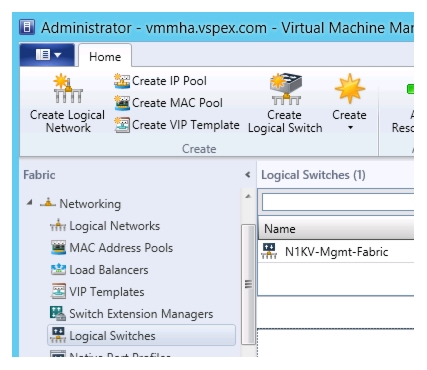The height and width of the screenshot is (370, 427).
Task: Click the Create Logical Switch icon
Action: (x=286, y=89)
